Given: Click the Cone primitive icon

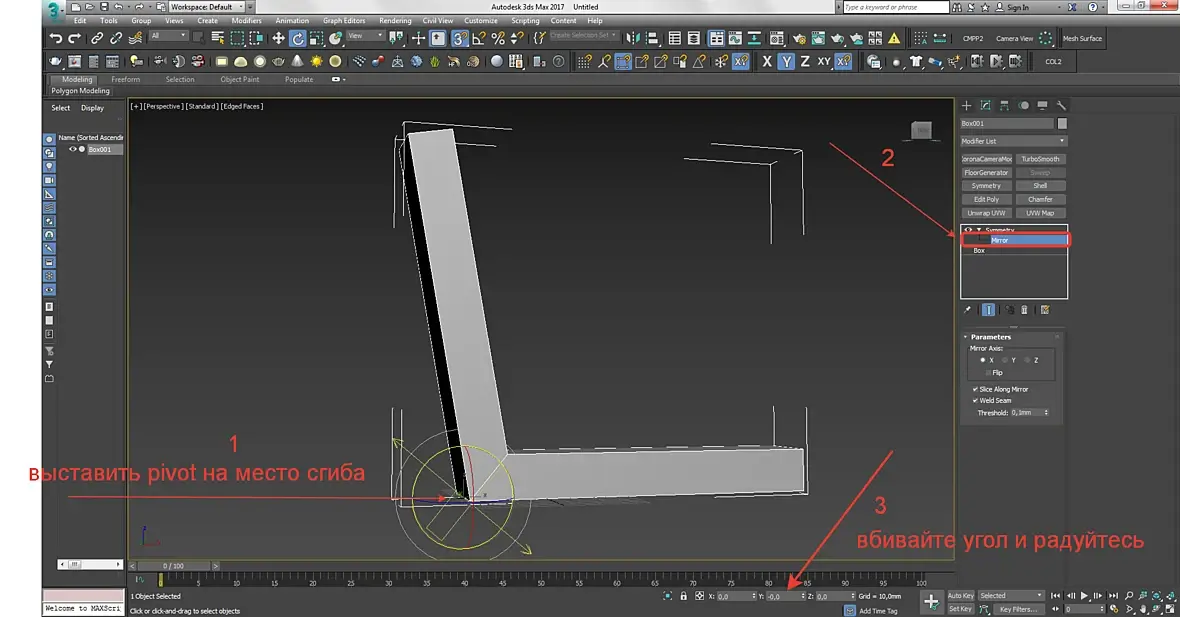Looking at the screenshot, I should 297,62.
